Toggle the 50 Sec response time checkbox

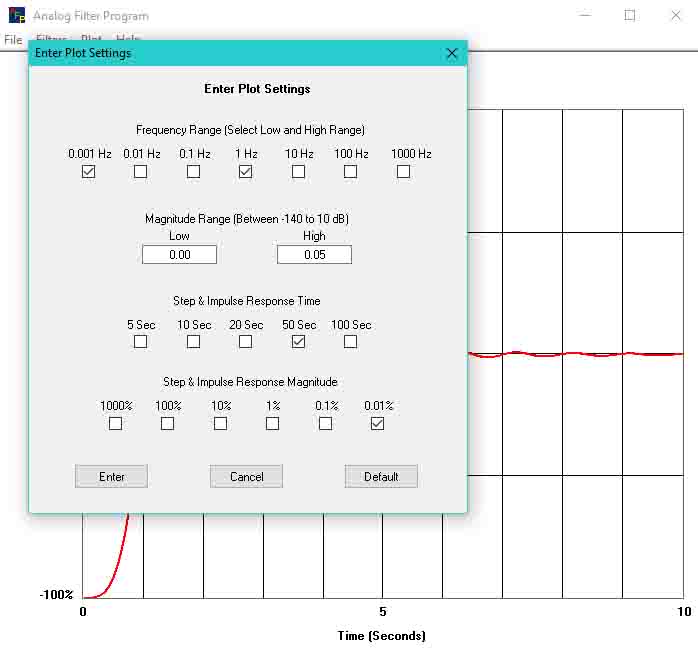click(x=298, y=342)
